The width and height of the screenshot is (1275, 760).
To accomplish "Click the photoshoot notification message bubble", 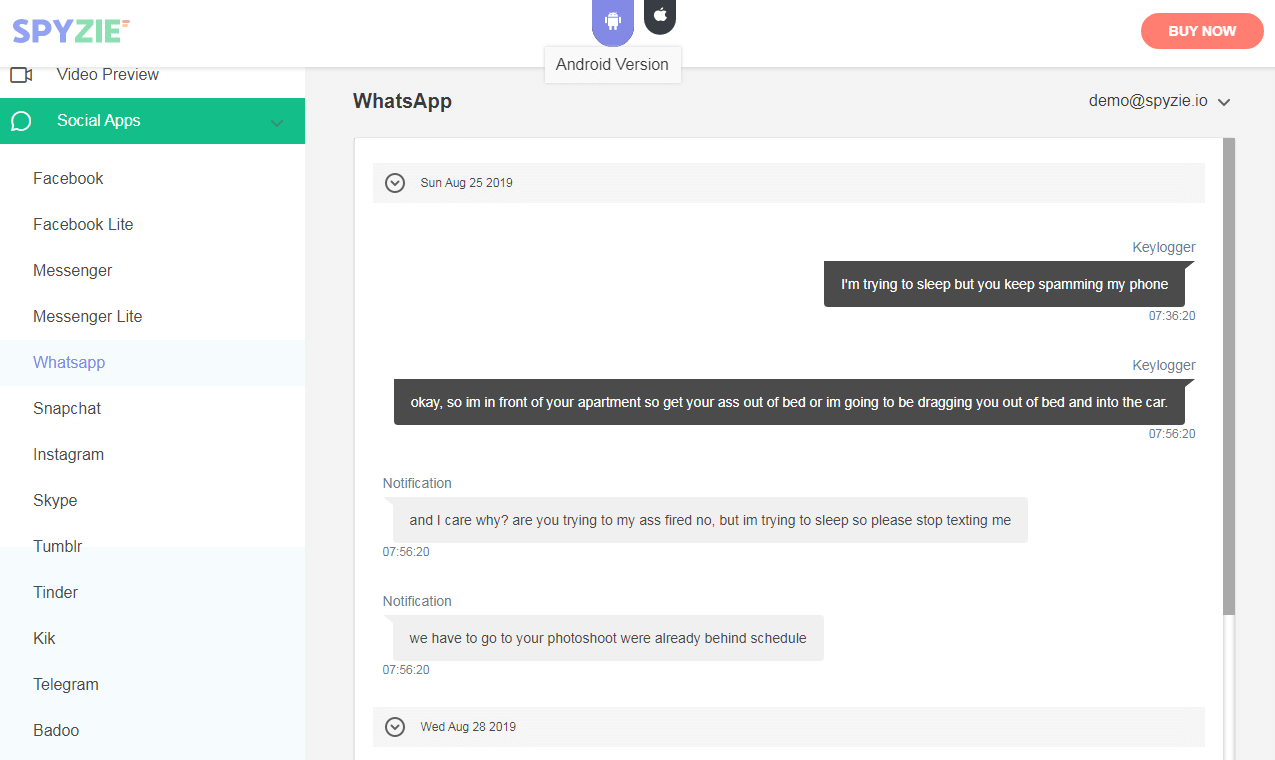I will [607, 638].
